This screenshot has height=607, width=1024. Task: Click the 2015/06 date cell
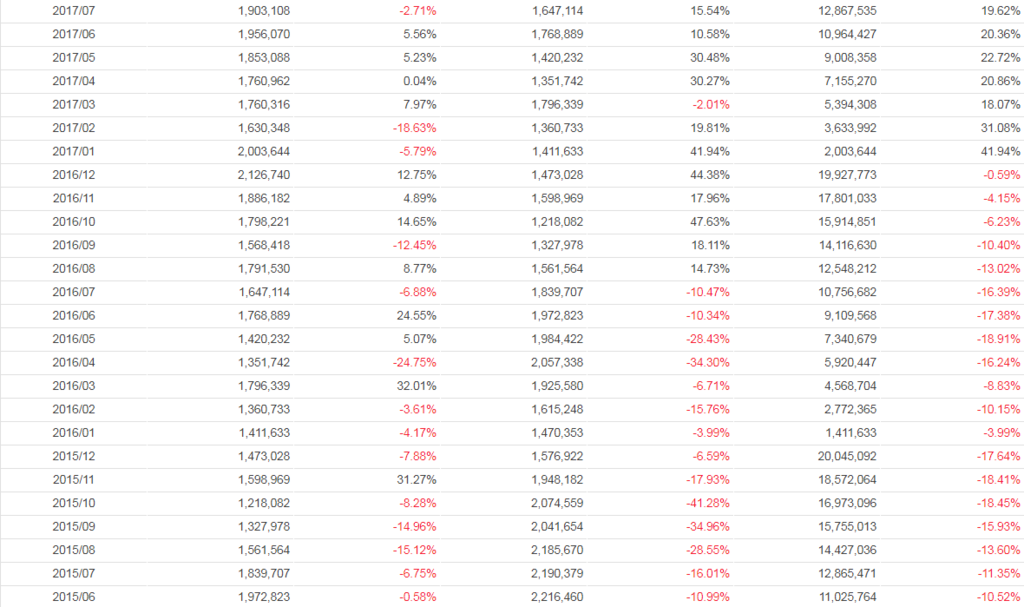tap(72, 597)
